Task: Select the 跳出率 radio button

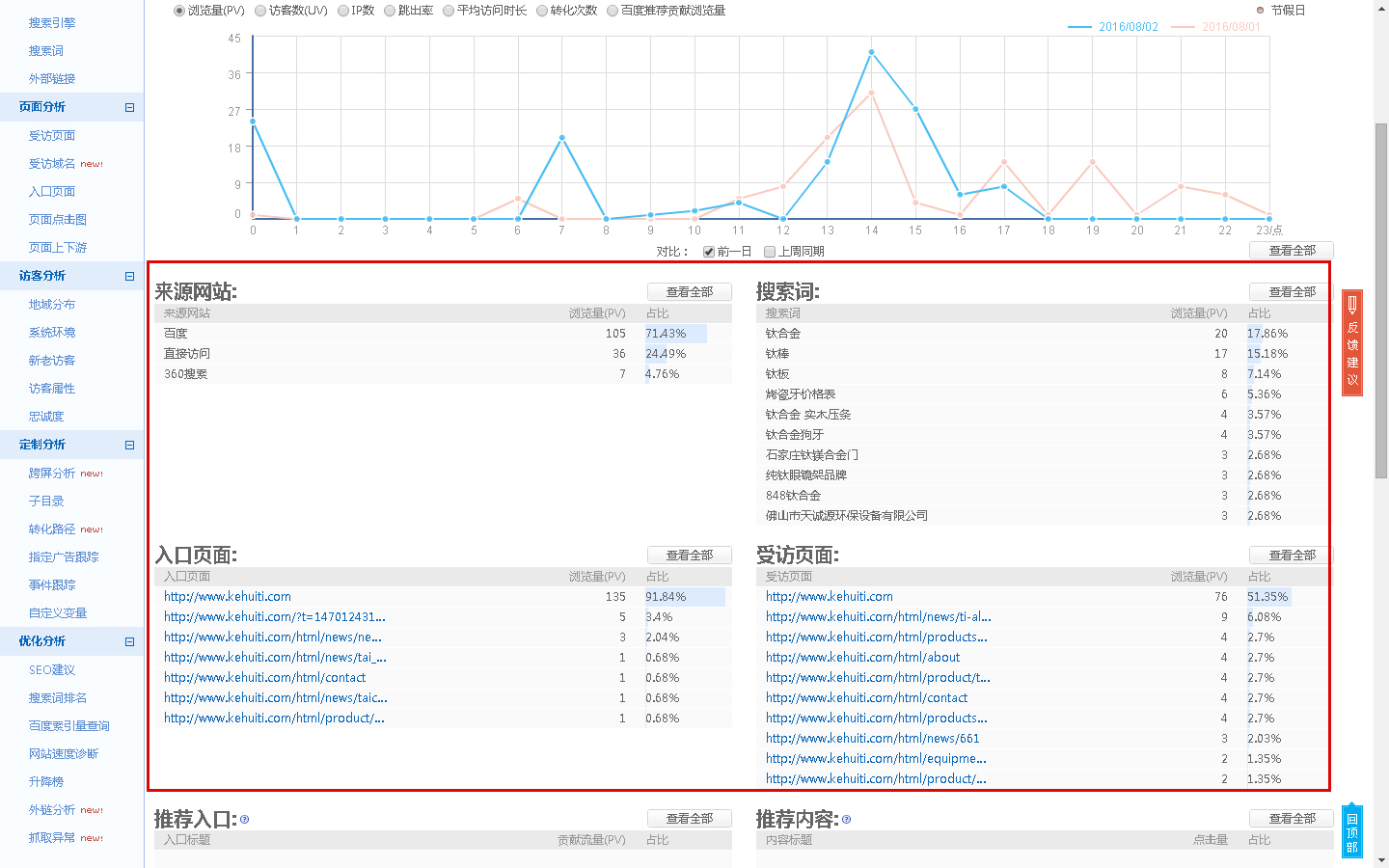Action: tap(390, 11)
